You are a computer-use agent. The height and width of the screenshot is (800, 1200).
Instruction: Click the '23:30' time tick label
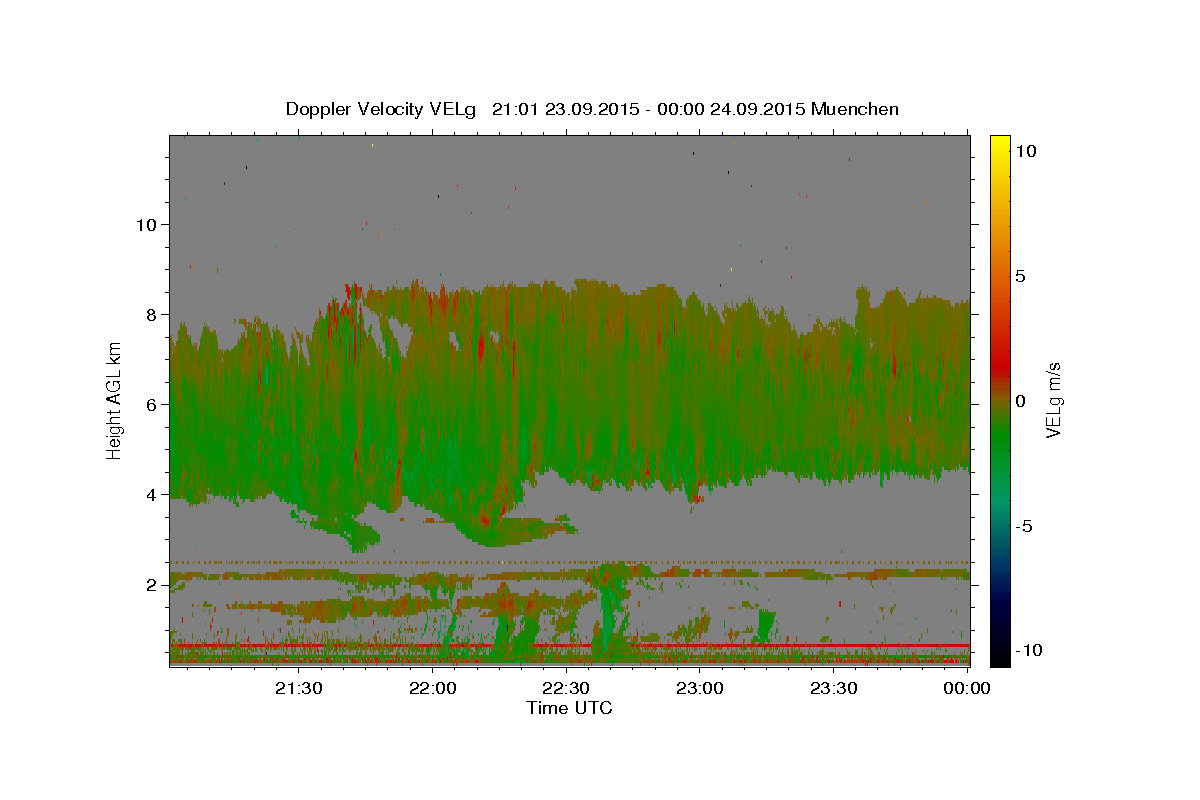coord(833,688)
